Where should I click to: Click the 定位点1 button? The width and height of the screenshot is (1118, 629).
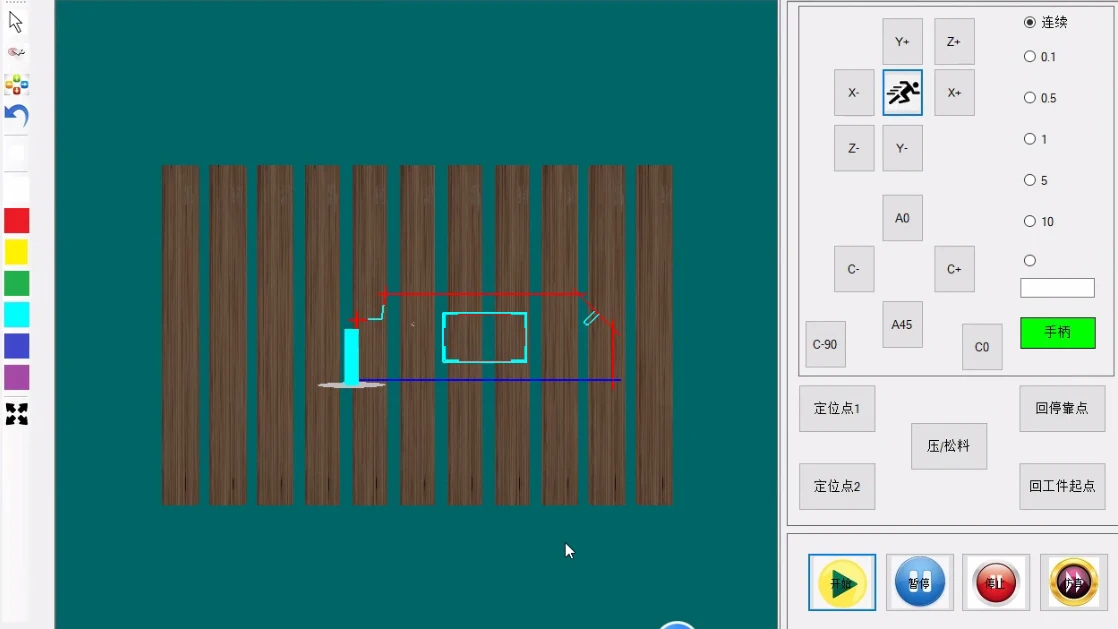837,409
